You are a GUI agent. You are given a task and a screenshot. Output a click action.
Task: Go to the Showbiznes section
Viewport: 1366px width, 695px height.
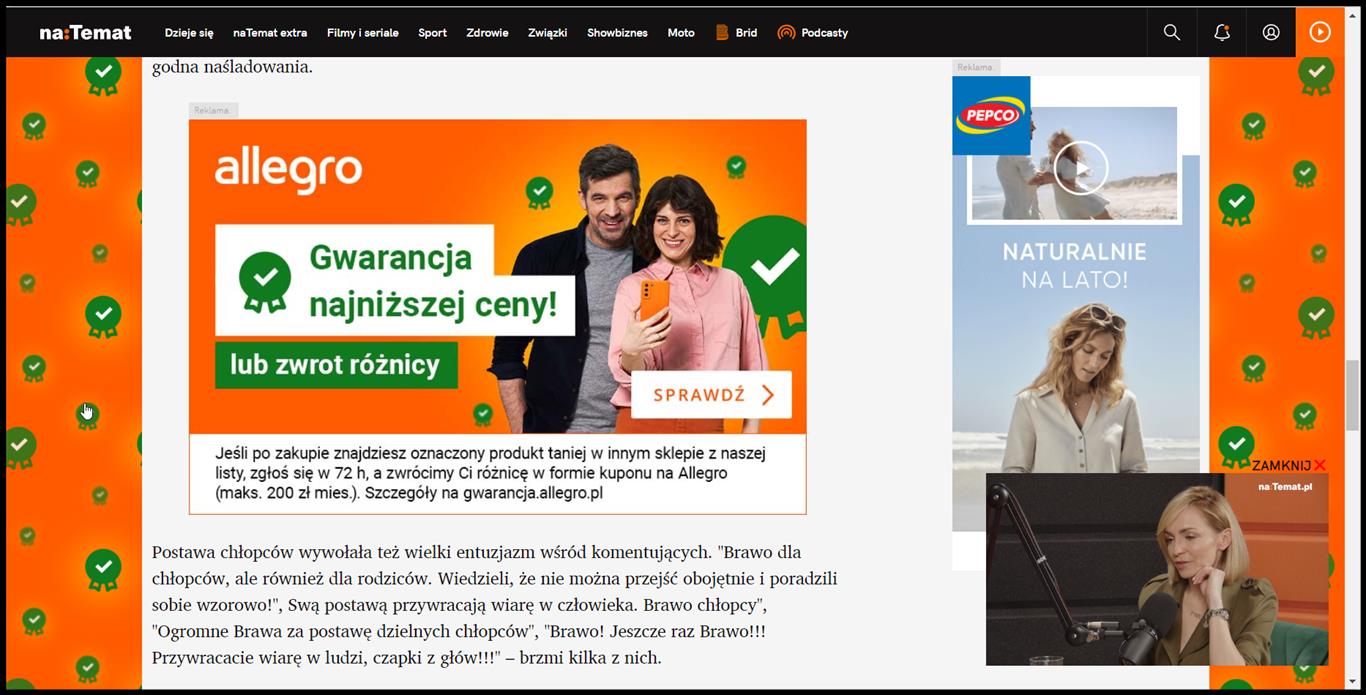coord(617,33)
